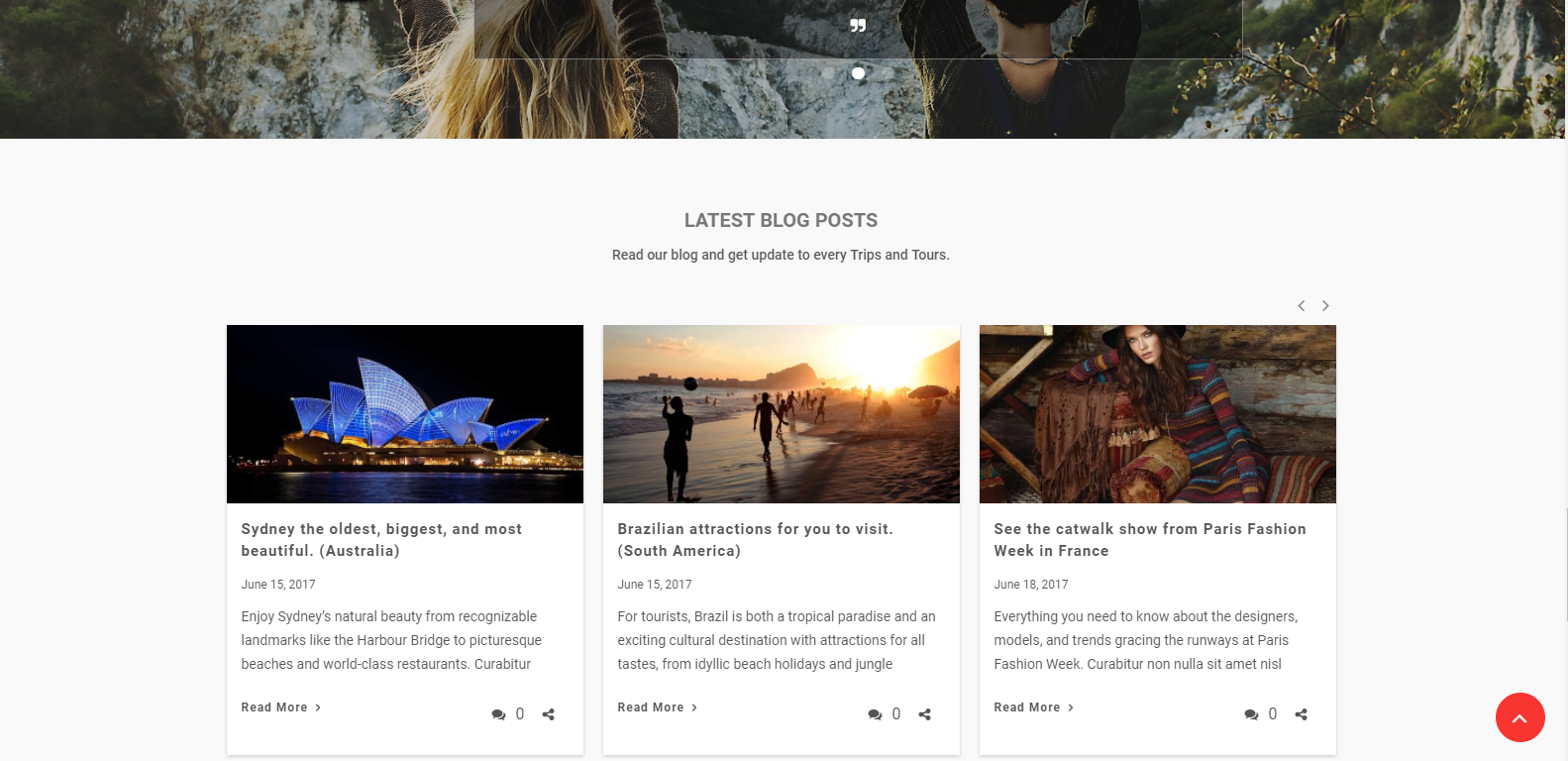Click the Sydney Opera House thumbnail
Screen dimensions: 1568x761
(405, 414)
